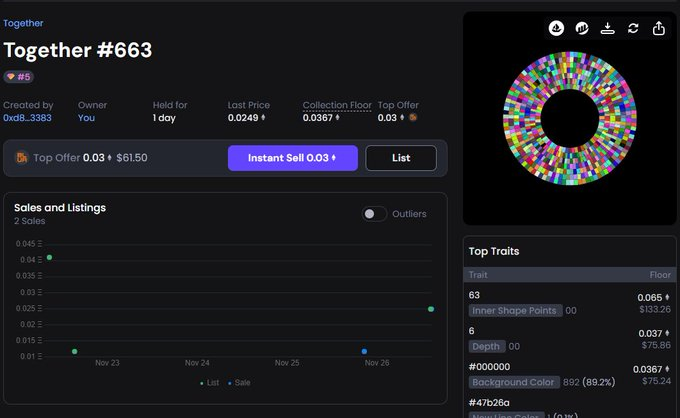Open creator address 0xd8...3383
680x418 pixels.
(x=27, y=118)
